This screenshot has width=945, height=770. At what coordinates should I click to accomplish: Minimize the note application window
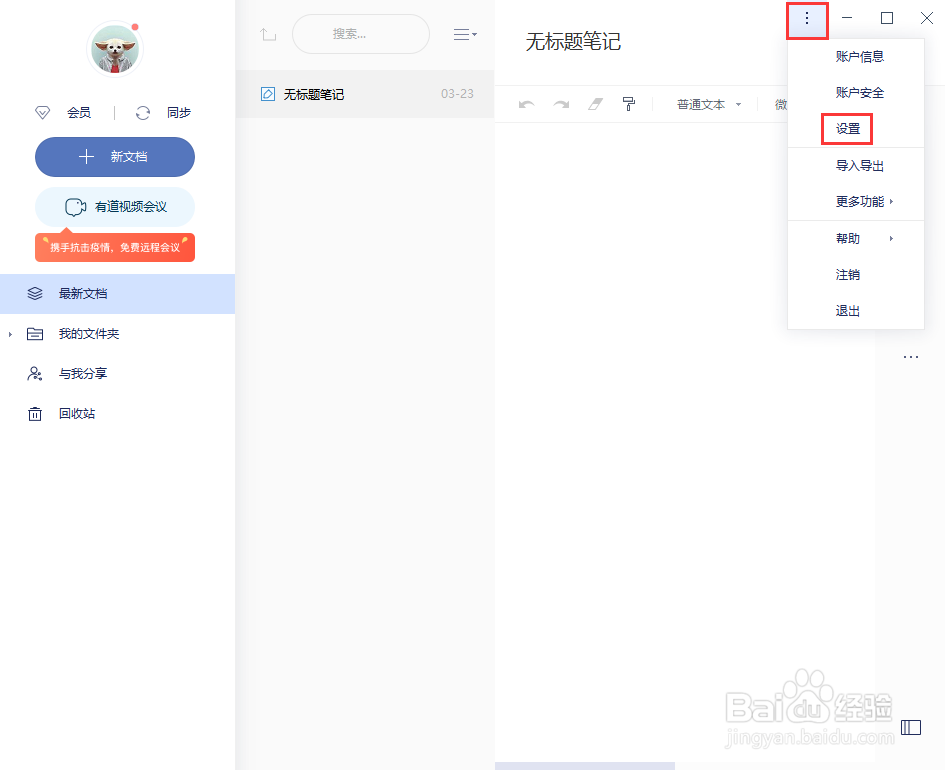point(847,18)
